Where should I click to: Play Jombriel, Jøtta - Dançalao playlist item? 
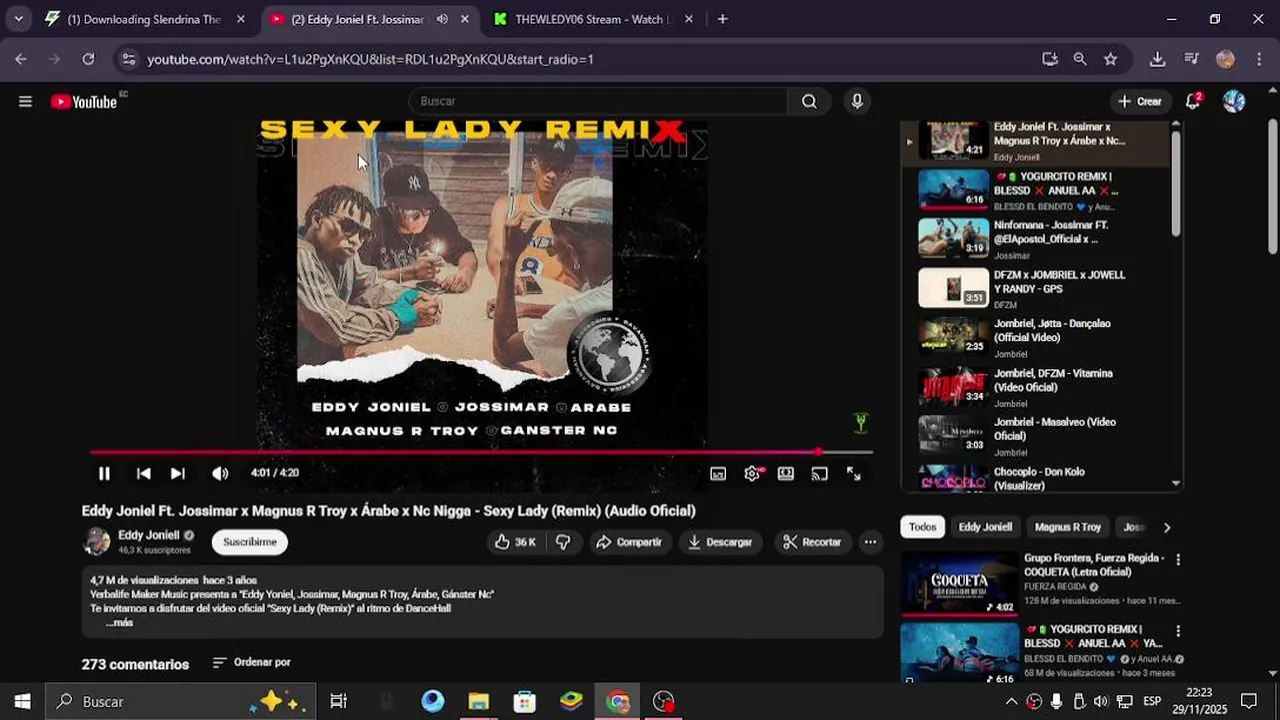pos(1034,338)
